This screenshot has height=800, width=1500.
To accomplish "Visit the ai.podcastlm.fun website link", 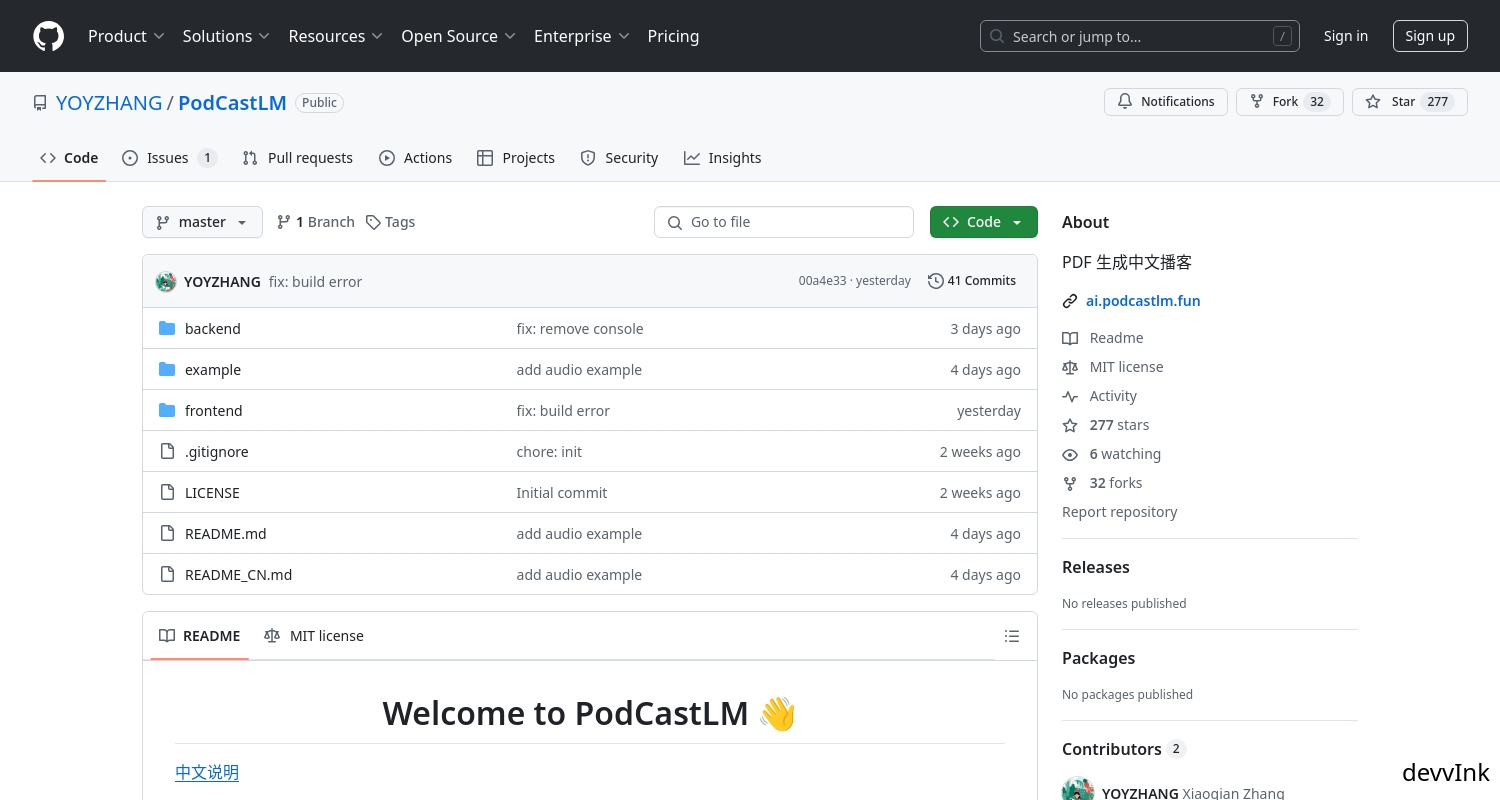I will pyautogui.click(x=1143, y=301).
